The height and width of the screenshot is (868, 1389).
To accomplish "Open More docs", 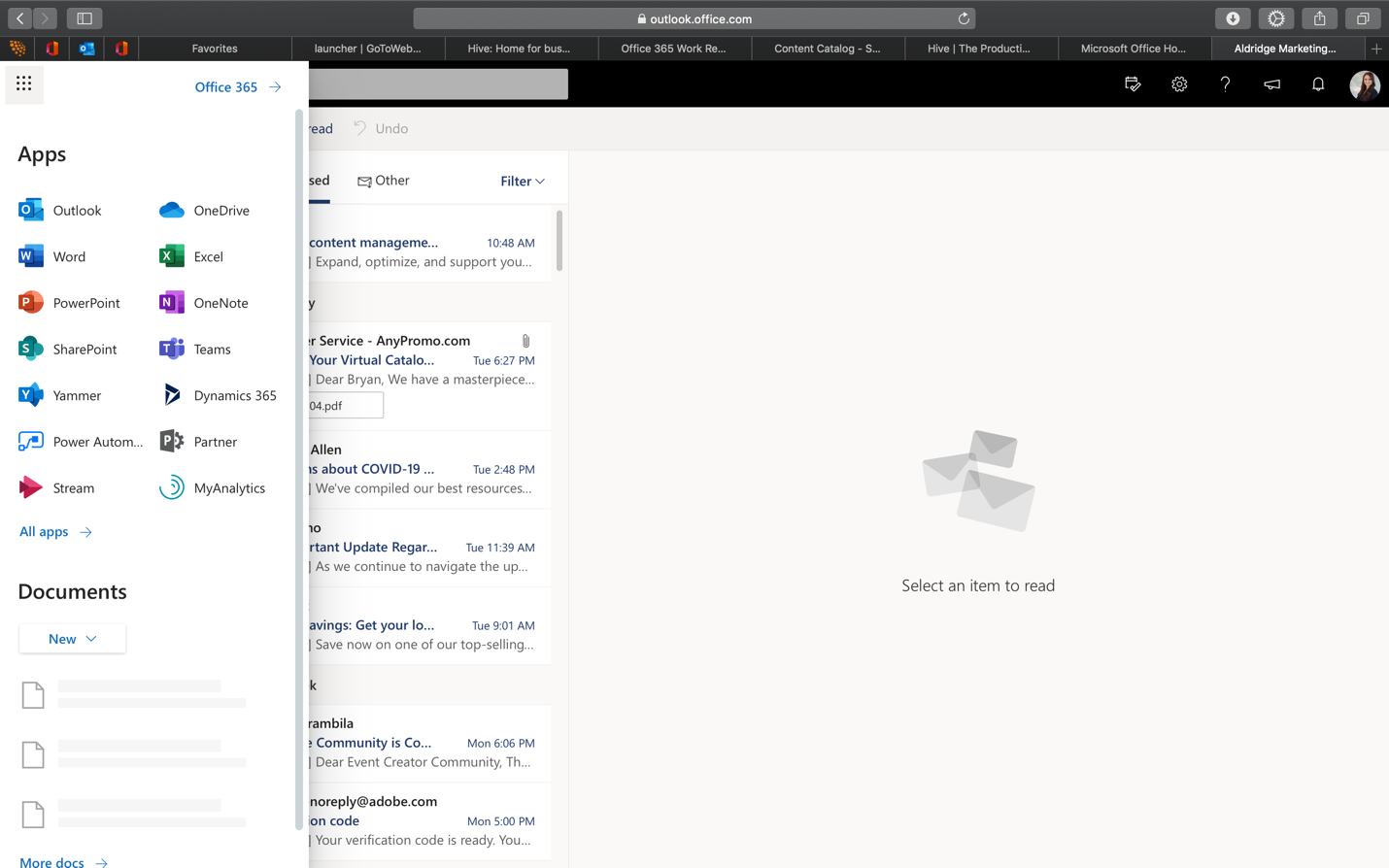I will point(51,861).
